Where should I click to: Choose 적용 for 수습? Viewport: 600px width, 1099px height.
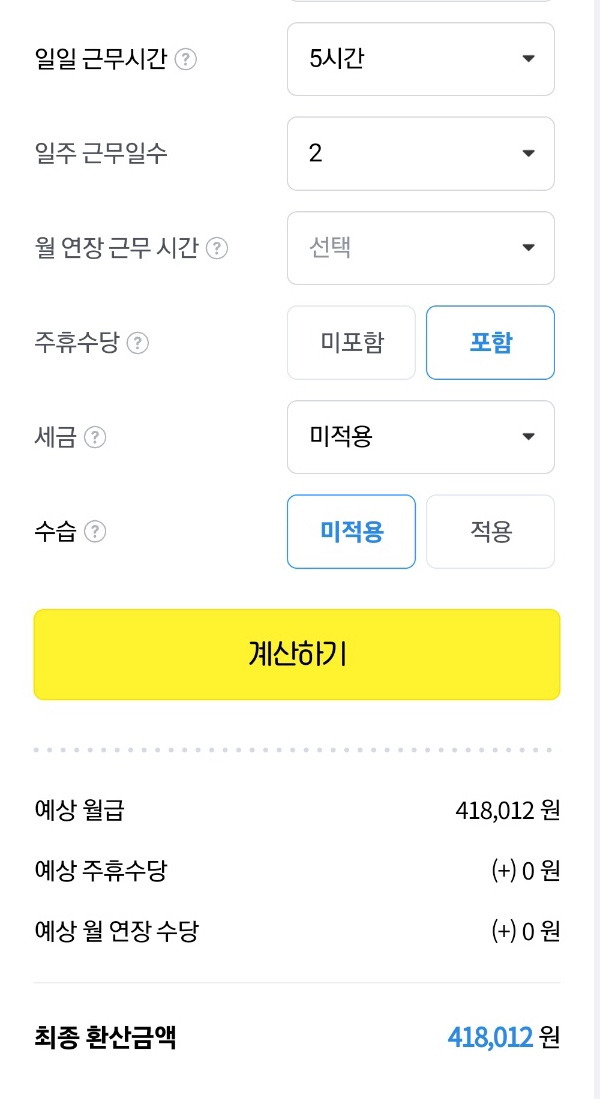click(x=491, y=532)
